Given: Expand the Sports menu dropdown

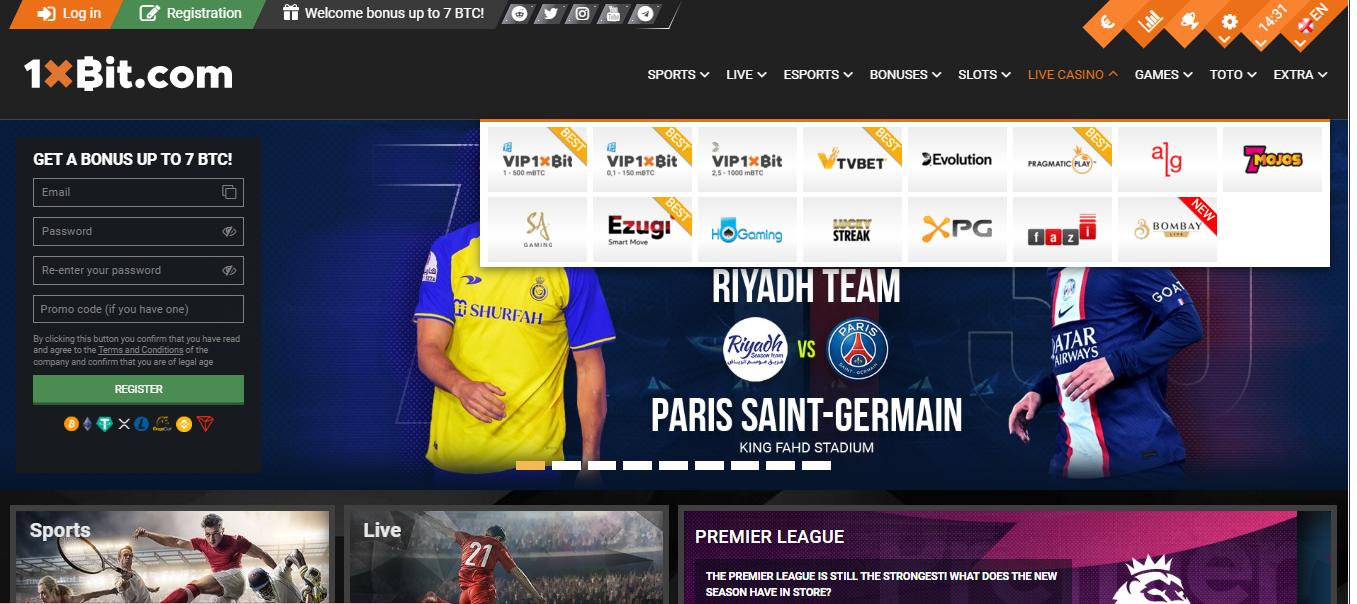Looking at the screenshot, I should click(678, 75).
